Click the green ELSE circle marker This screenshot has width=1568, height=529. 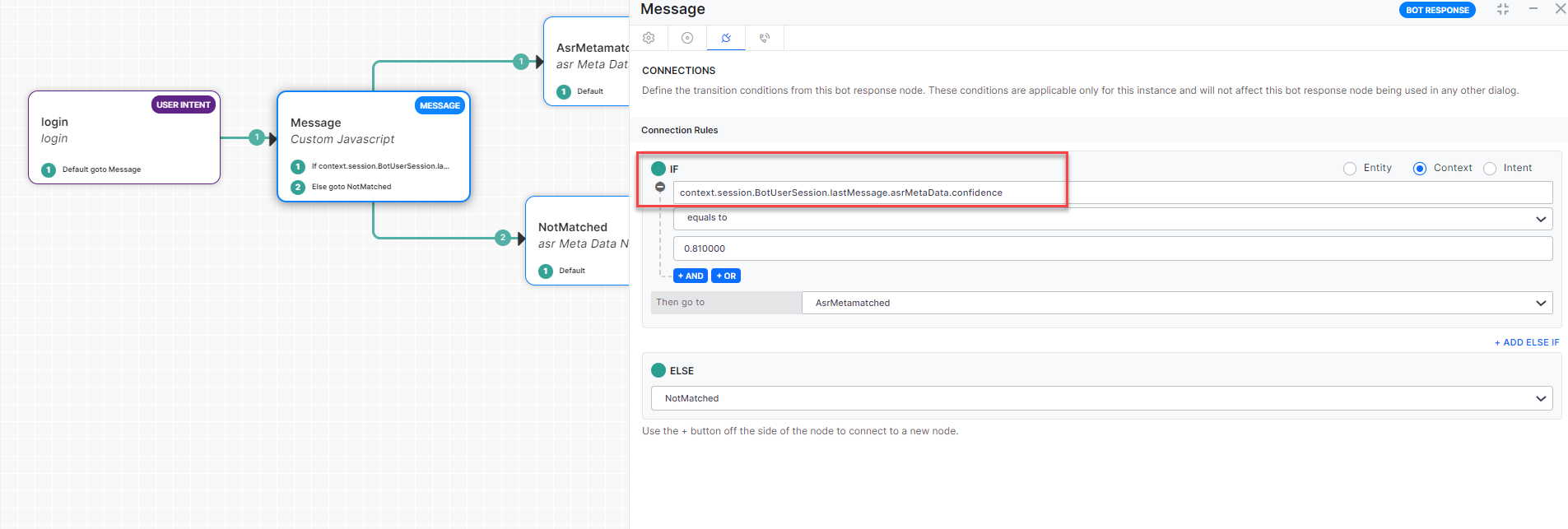click(x=658, y=370)
